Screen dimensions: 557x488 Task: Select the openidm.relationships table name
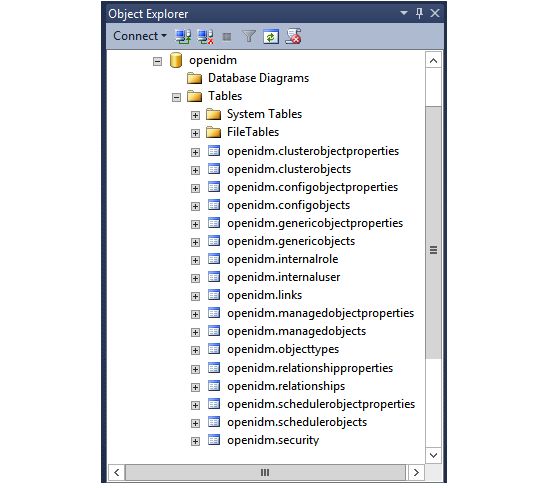[286, 386]
